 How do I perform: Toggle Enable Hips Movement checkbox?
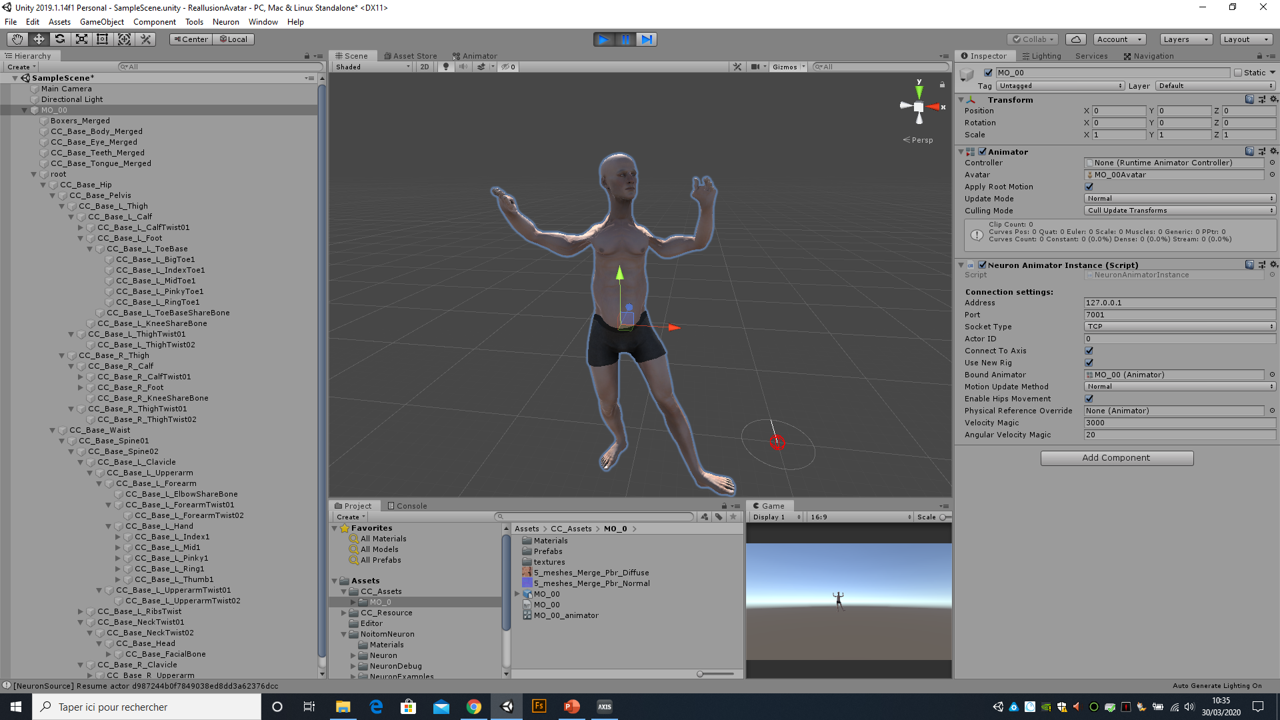[1089, 399]
